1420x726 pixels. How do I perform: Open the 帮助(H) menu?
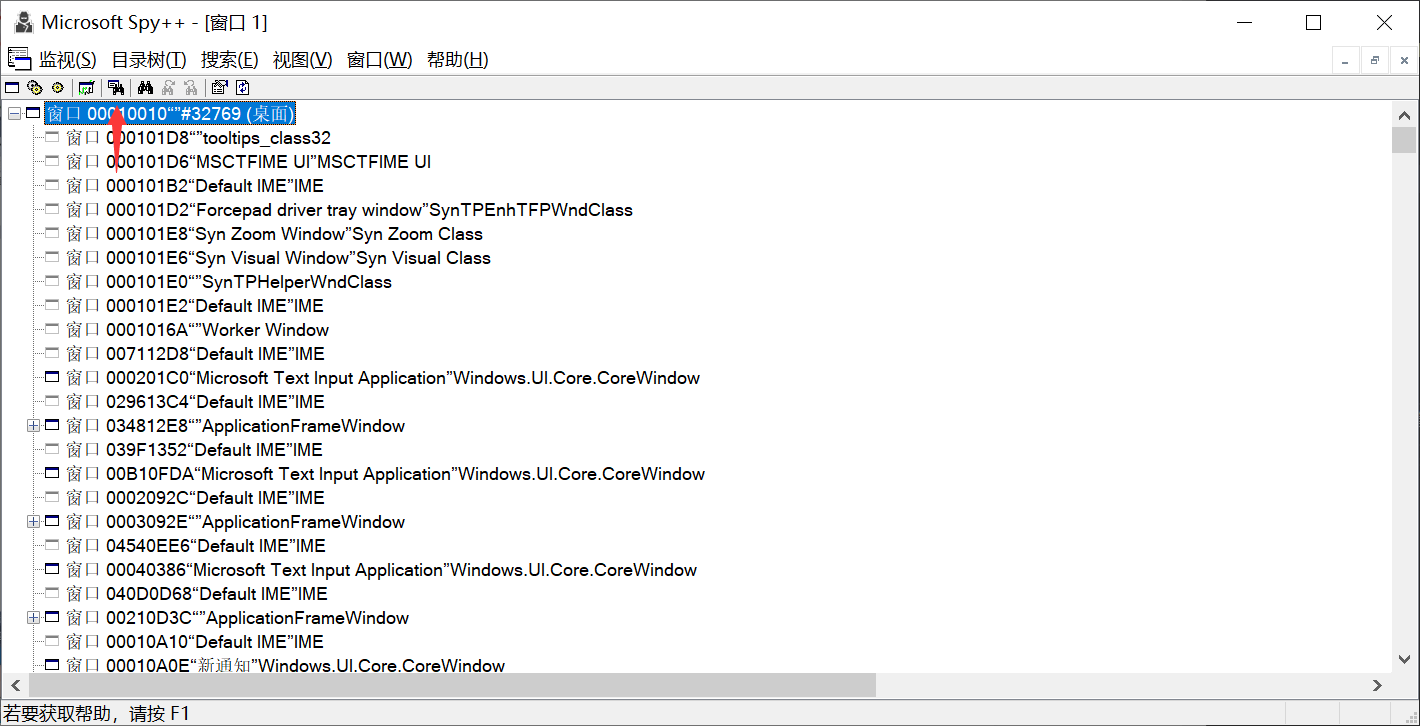[458, 60]
